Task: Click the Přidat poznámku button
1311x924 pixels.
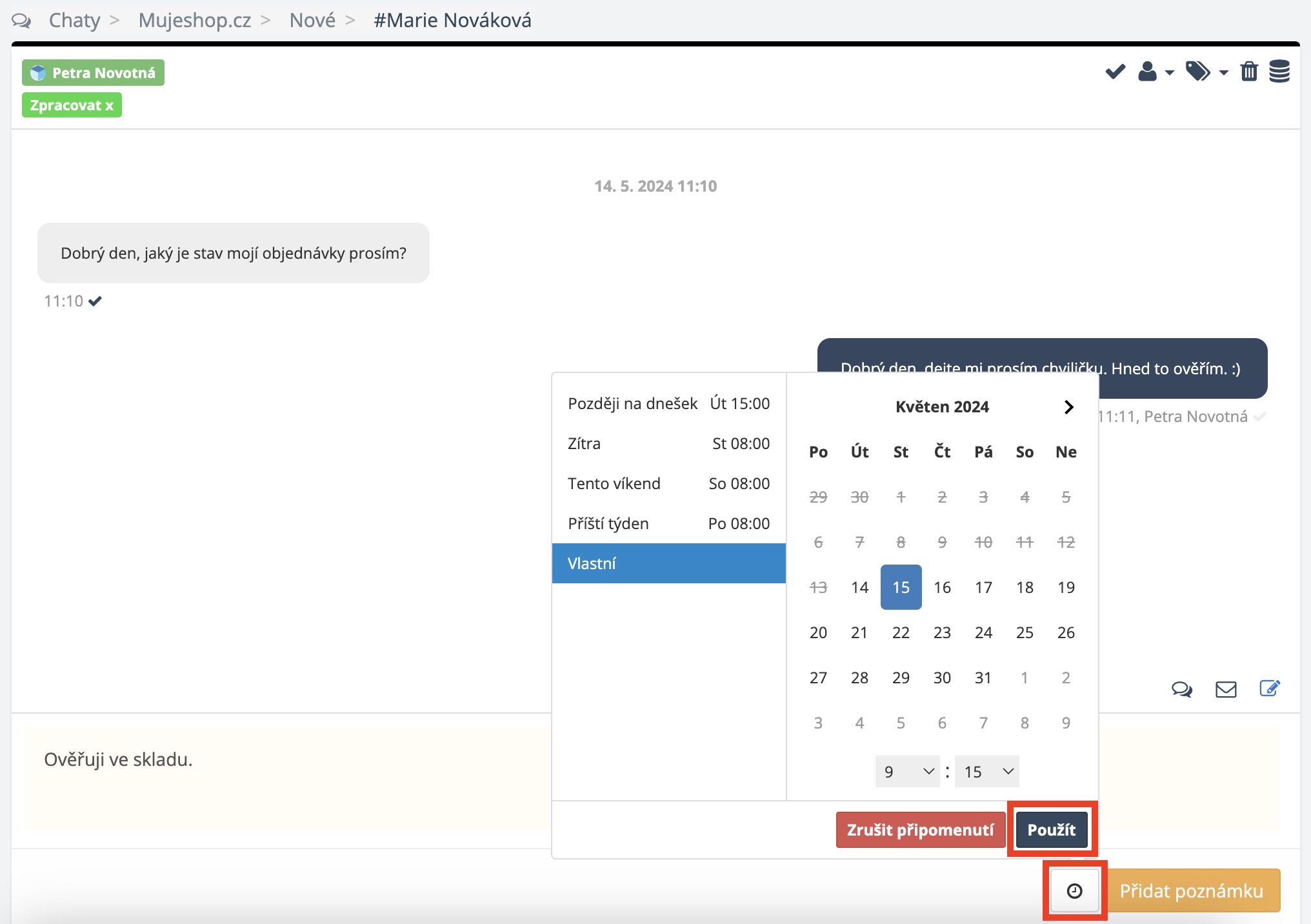Action: click(1191, 891)
